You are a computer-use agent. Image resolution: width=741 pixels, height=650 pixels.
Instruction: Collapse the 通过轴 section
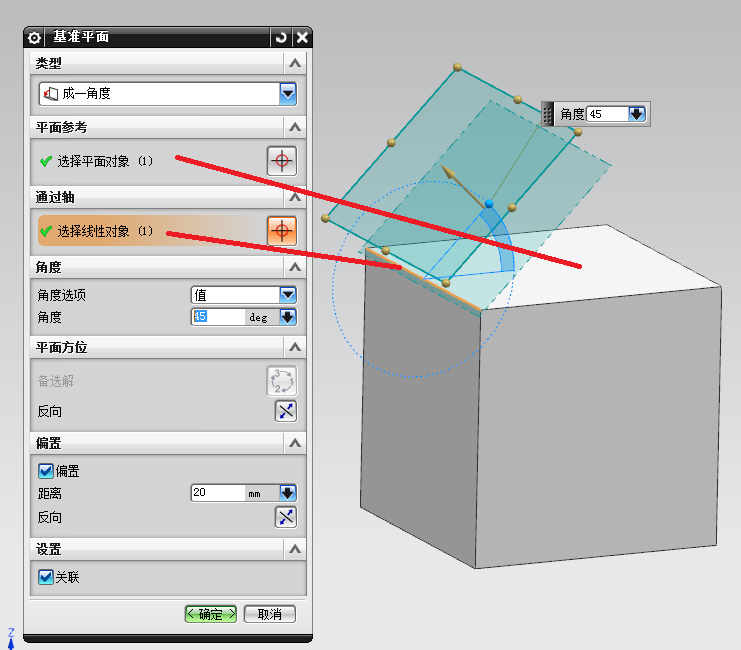(295, 197)
